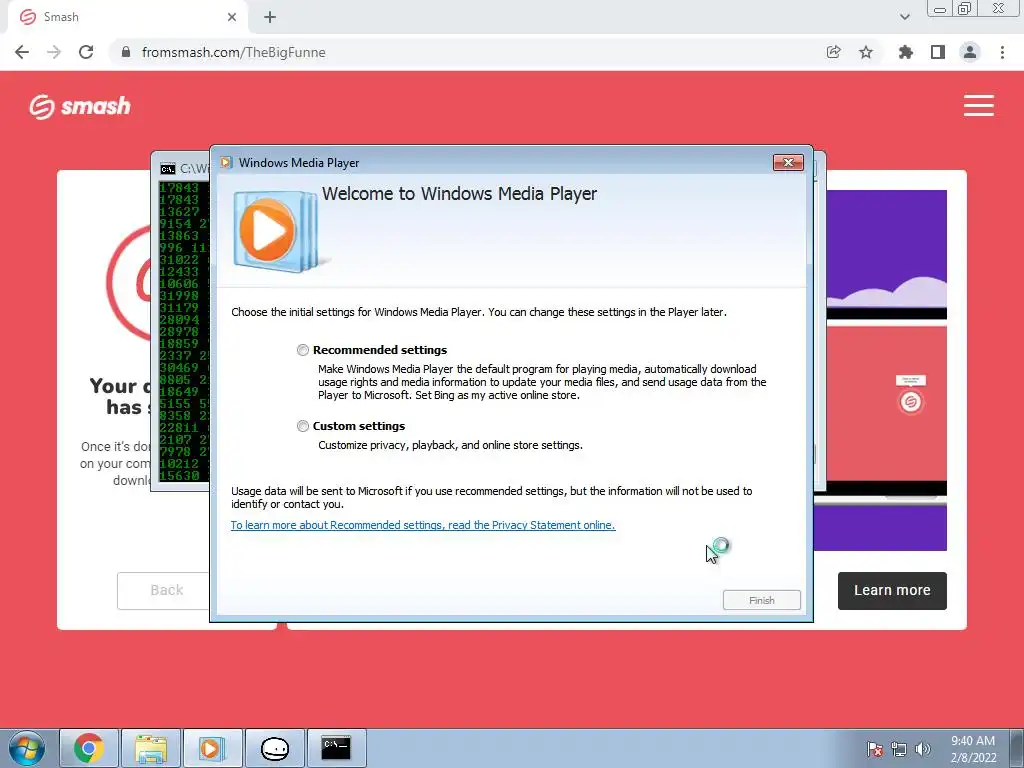Click the Media Player title bar icon

(x=226, y=163)
